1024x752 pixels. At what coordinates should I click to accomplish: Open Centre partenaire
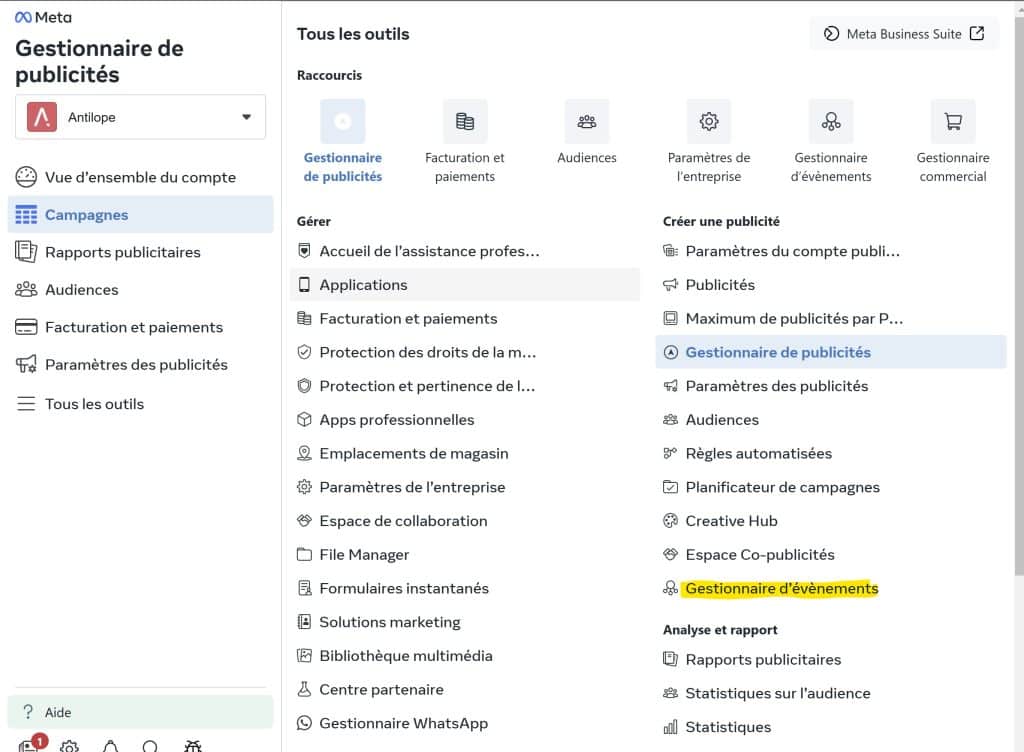tap(465, 689)
